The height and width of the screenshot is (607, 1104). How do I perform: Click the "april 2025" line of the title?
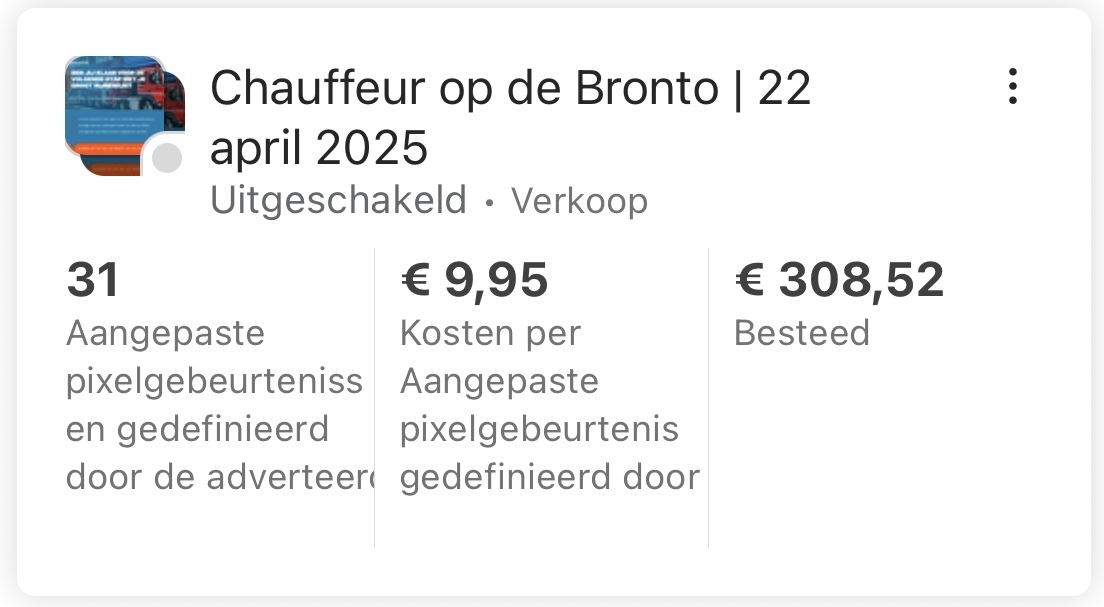click(x=319, y=149)
